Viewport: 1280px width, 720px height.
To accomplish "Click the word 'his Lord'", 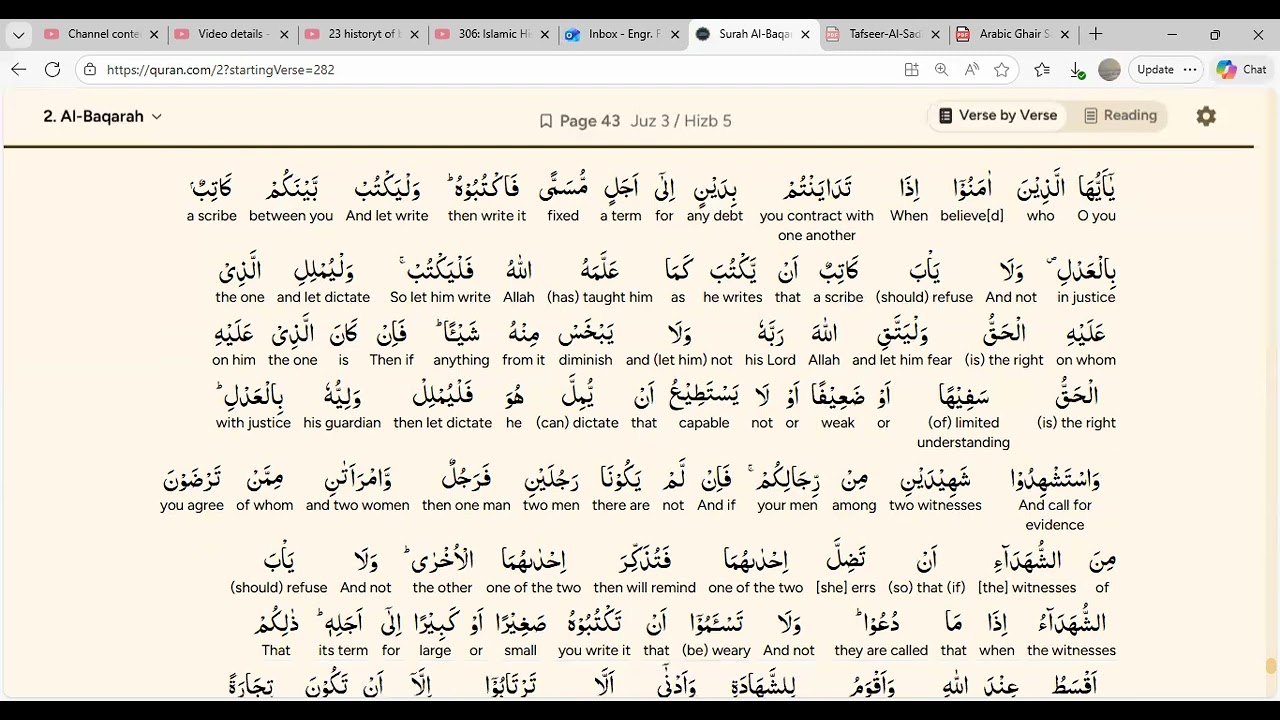I will [770, 361].
